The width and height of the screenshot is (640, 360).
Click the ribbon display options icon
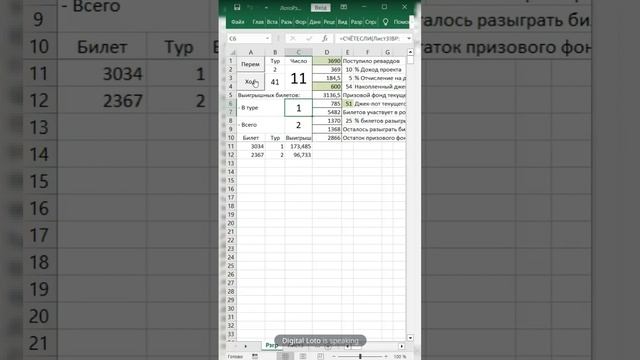[344, 7]
